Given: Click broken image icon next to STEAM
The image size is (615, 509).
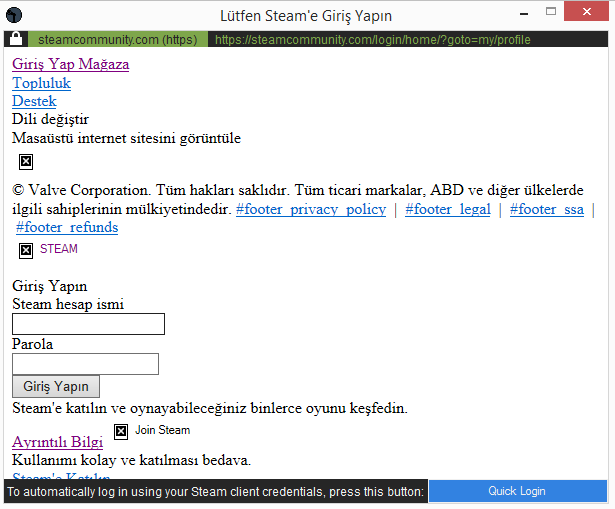Looking at the screenshot, I should click(26, 250).
